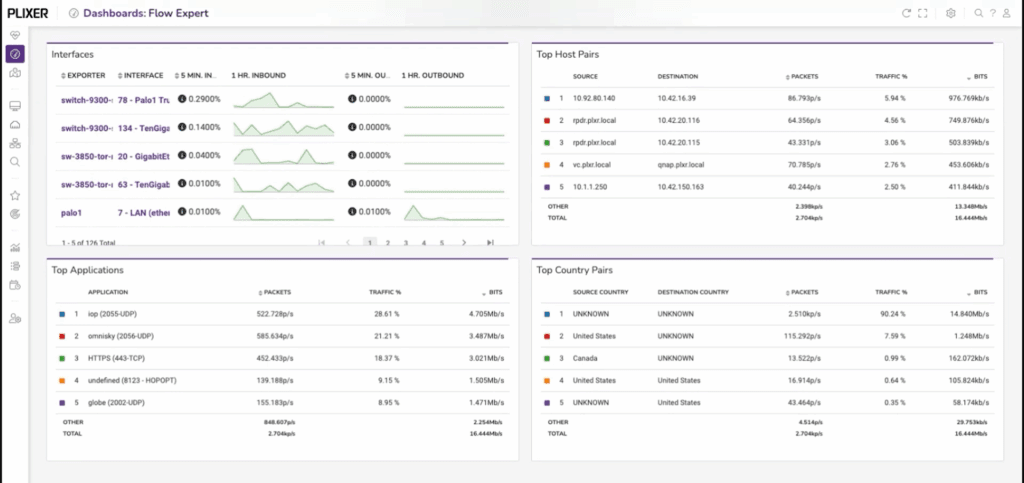Image resolution: width=1024 pixels, height=483 pixels.
Task: Click the help question mark icon
Action: click(992, 13)
